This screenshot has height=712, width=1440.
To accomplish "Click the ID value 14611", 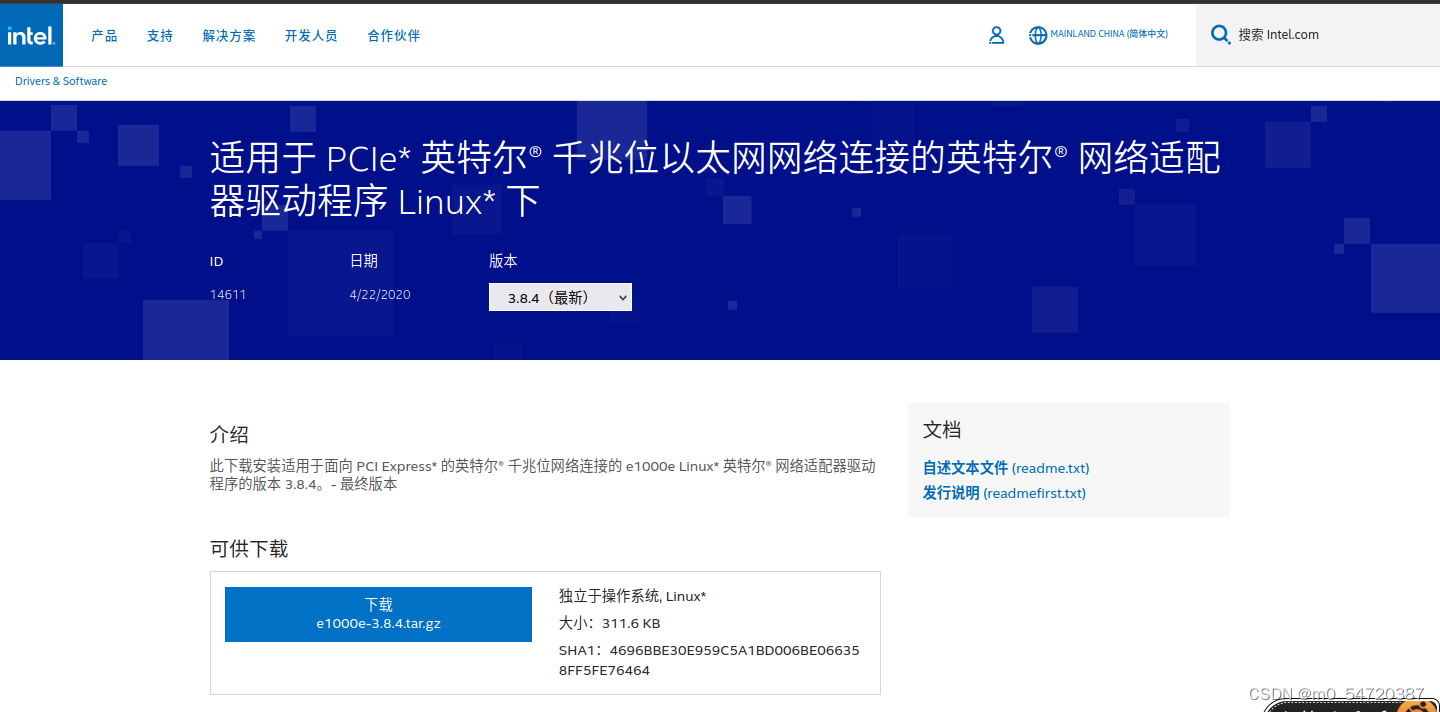I will tap(228, 295).
